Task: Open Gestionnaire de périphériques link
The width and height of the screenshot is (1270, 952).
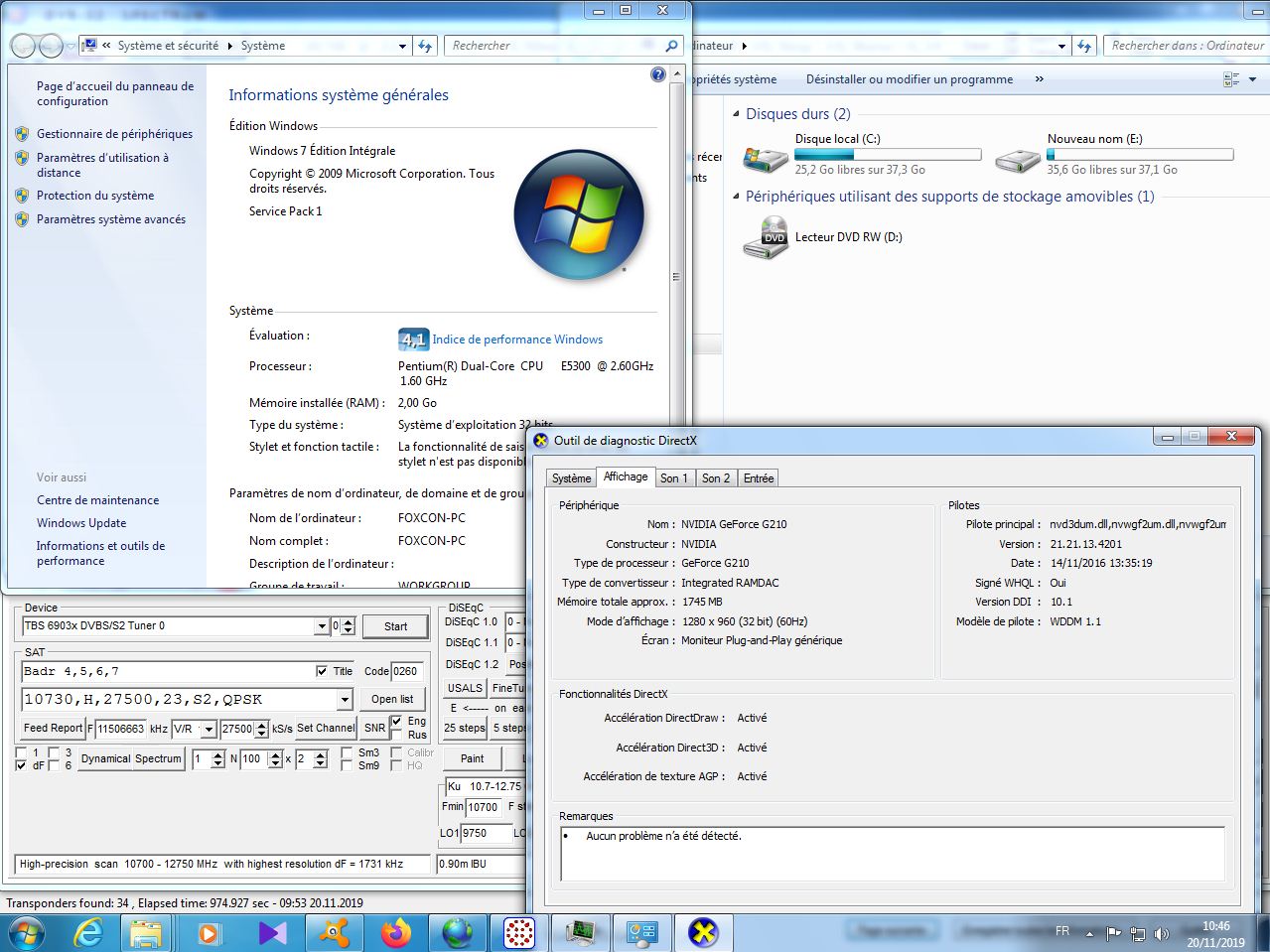Action: coord(115,134)
